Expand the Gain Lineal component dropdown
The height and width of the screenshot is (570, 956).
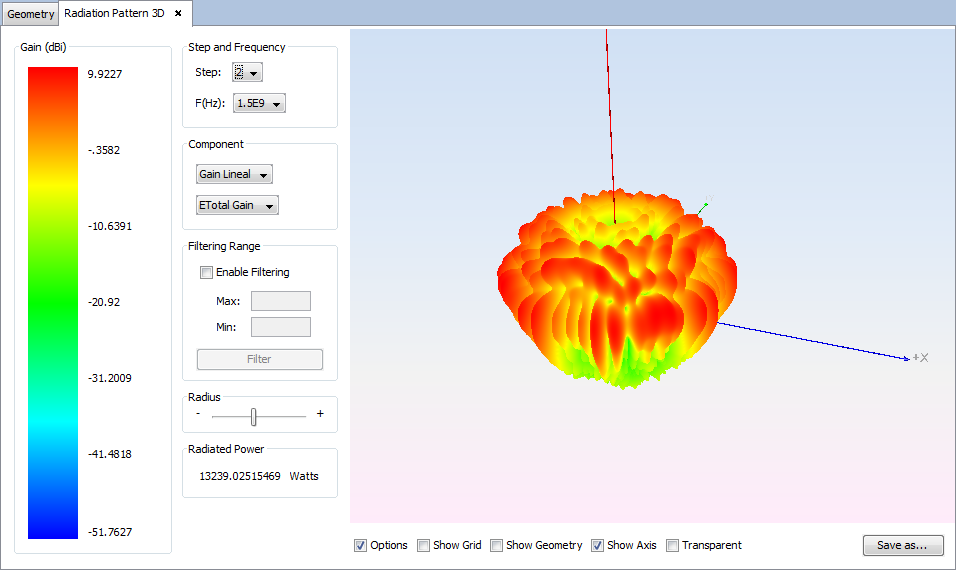pos(234,174)
